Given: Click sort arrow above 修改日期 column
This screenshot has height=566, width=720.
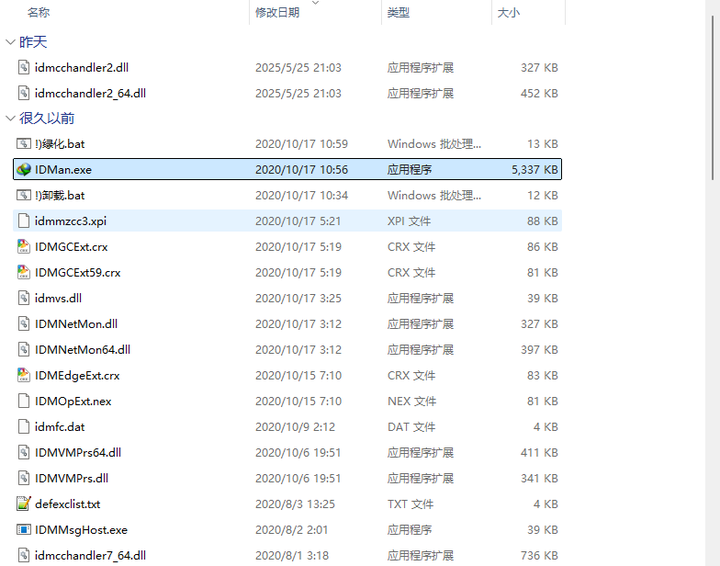Looking at the screenshot, I should 316,3.
